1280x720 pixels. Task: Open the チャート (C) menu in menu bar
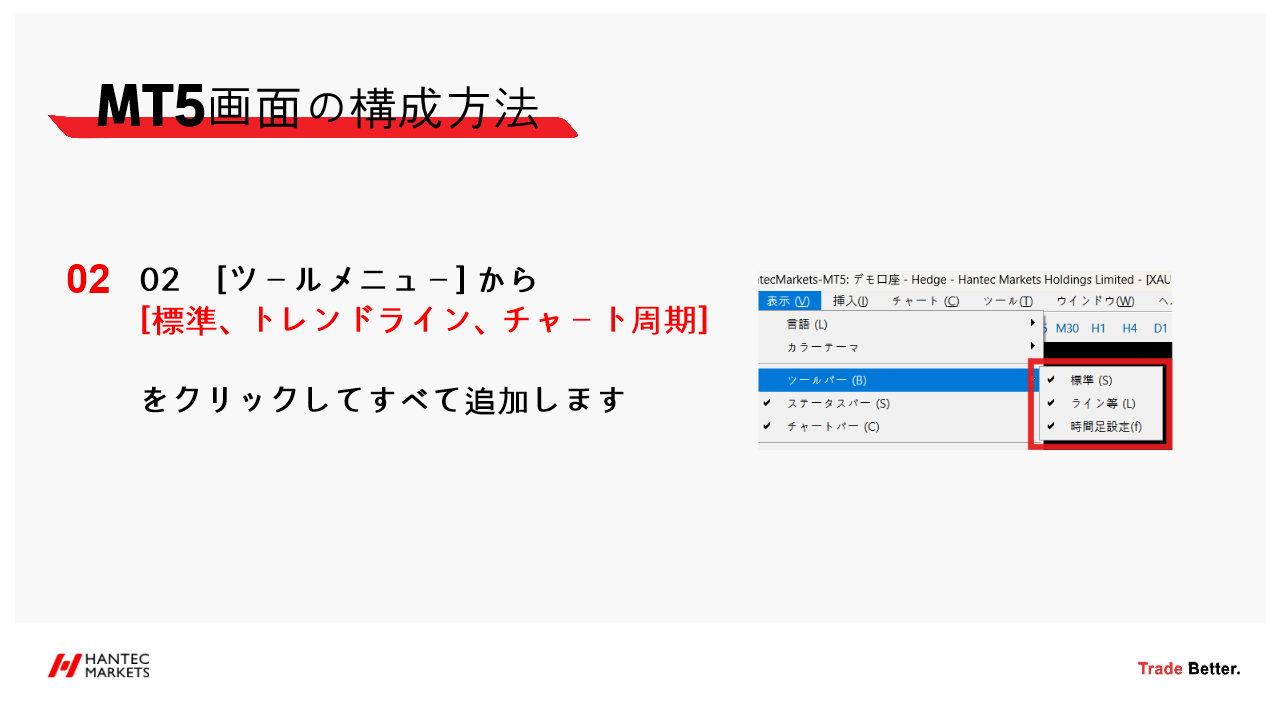pos(925,301)
